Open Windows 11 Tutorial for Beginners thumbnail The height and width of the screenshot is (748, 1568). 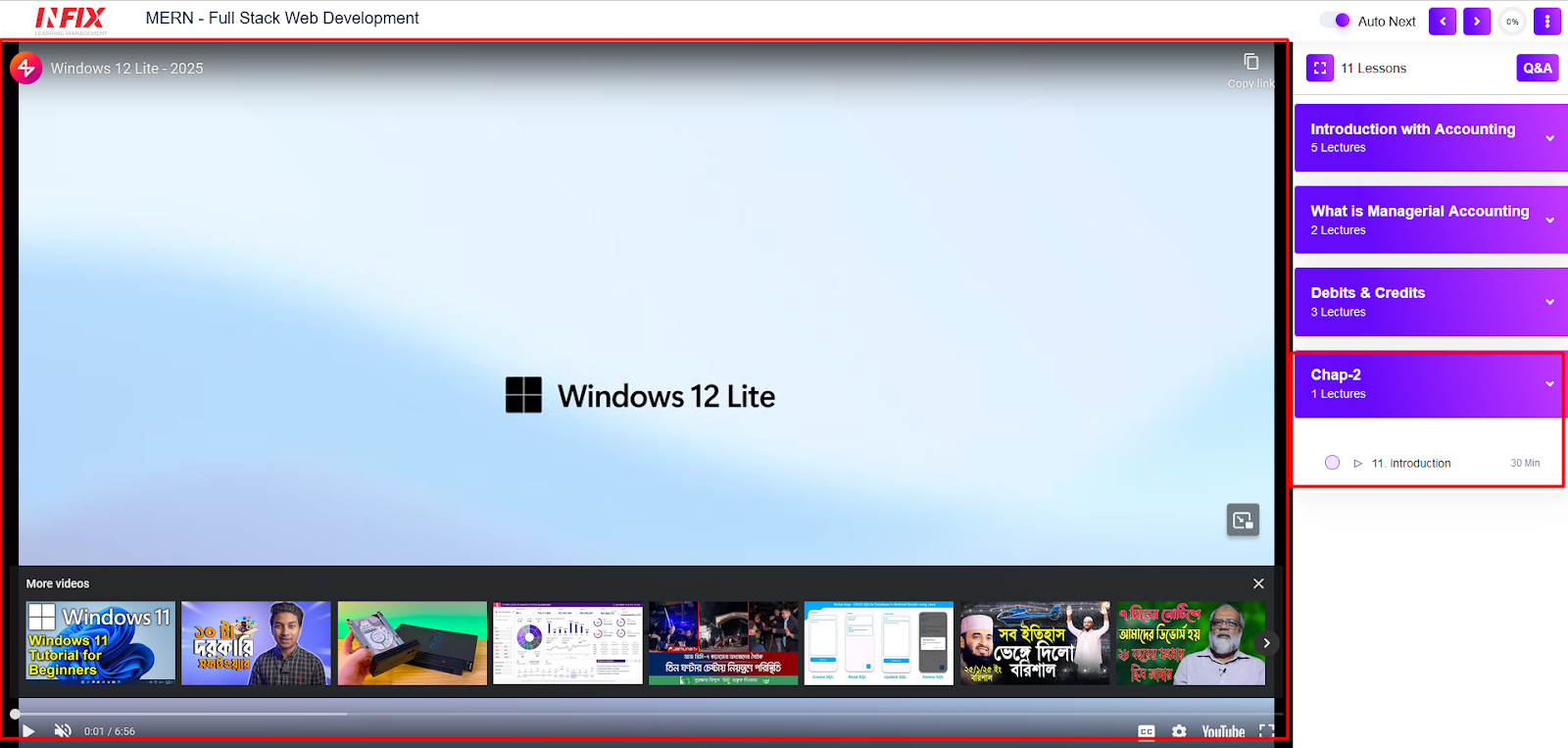pos(101,643)
